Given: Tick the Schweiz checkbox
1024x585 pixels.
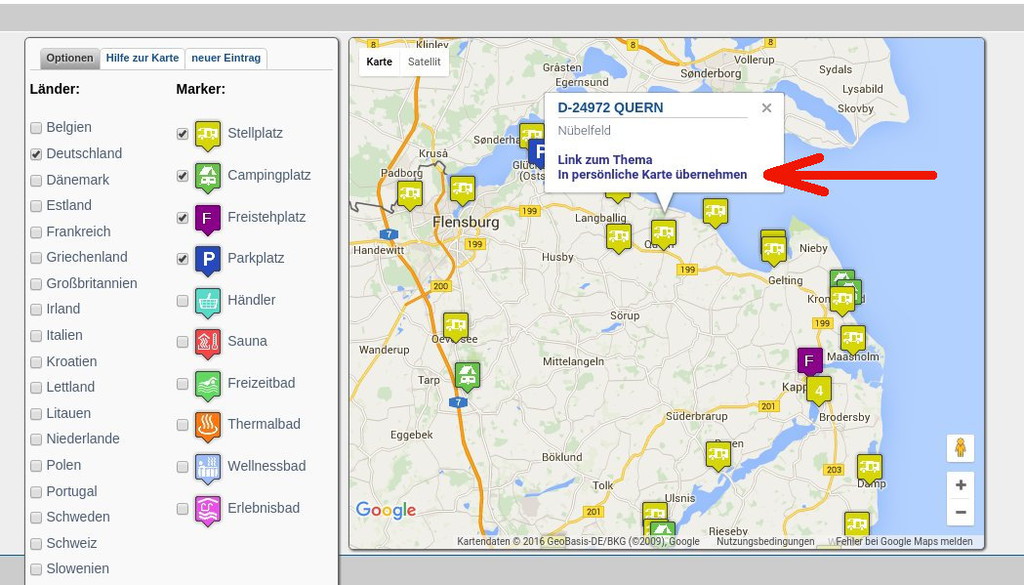Looking at the screenshot, I should (37, 543).
